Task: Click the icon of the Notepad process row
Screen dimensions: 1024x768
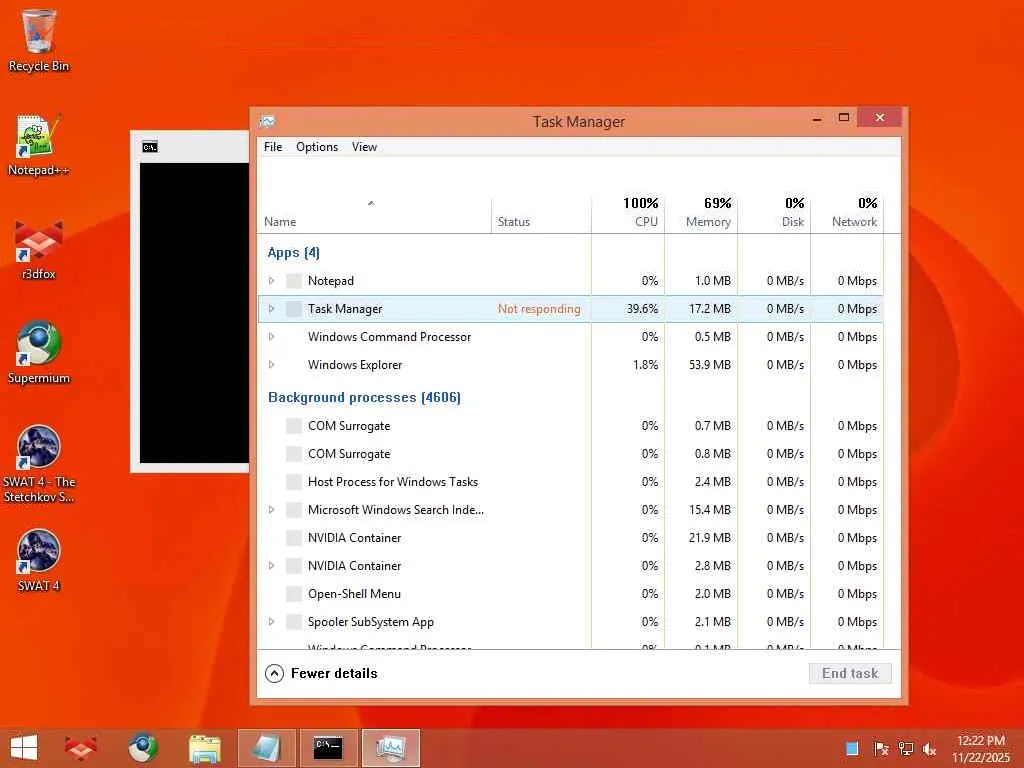Action: click(294, 281)
